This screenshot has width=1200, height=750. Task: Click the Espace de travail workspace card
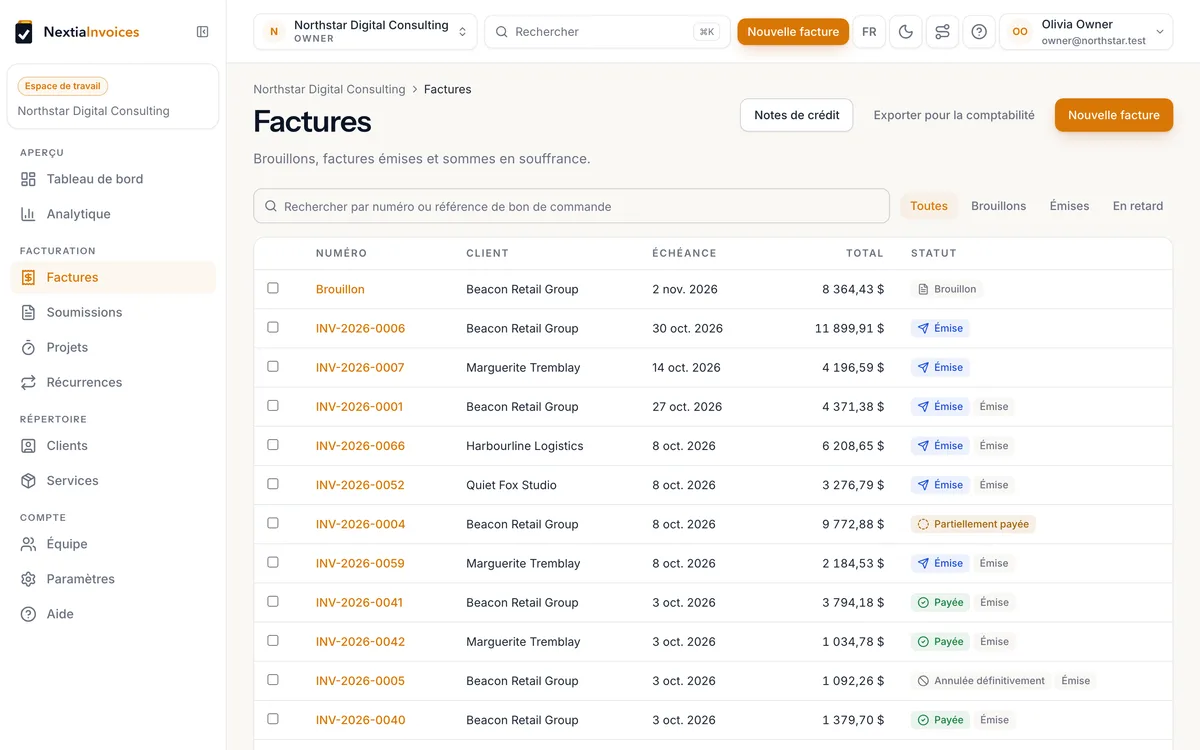click(113, 97)
